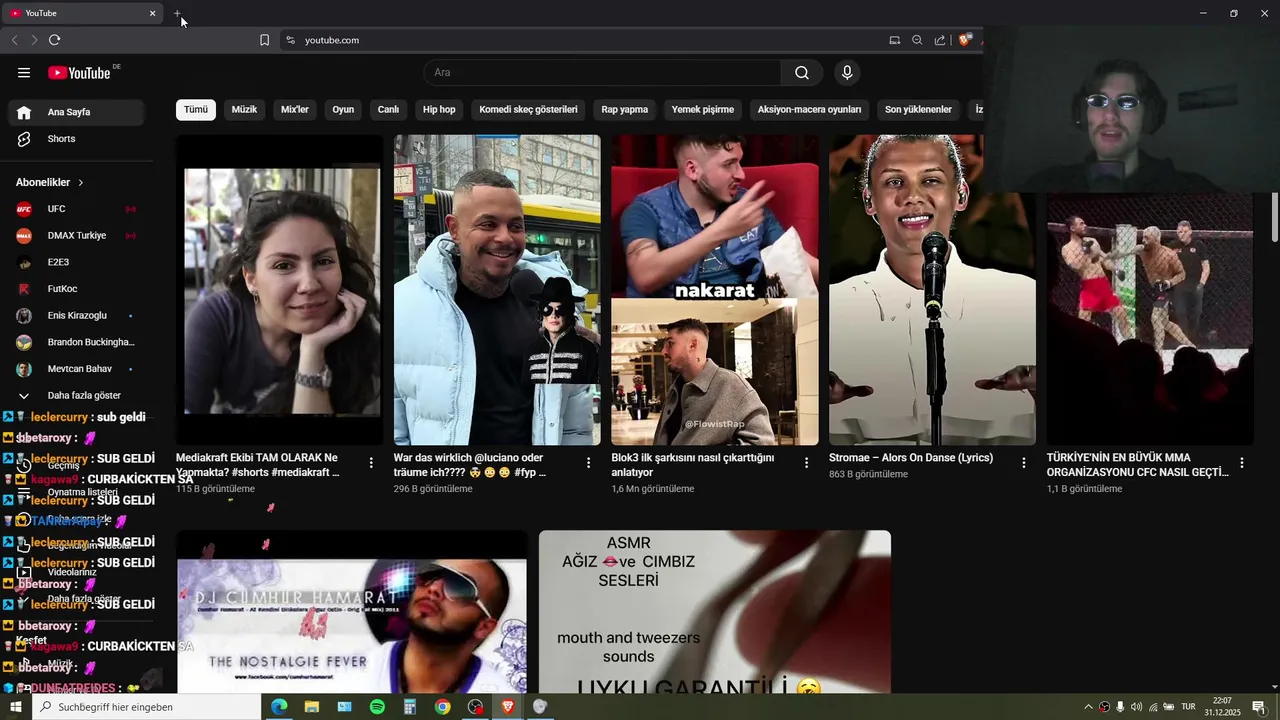Select the Rap yapma filter chip
This screenshot has height=720, width=1280.
tap(624, 109)
